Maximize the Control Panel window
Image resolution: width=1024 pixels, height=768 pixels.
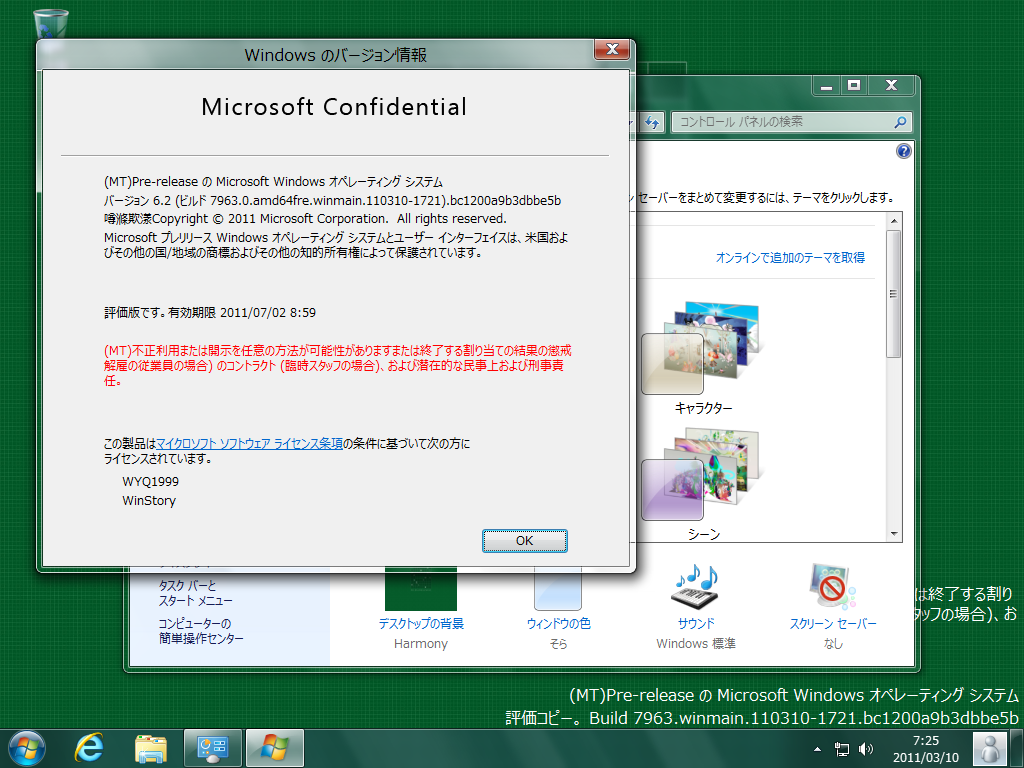[x=854, y=86]
